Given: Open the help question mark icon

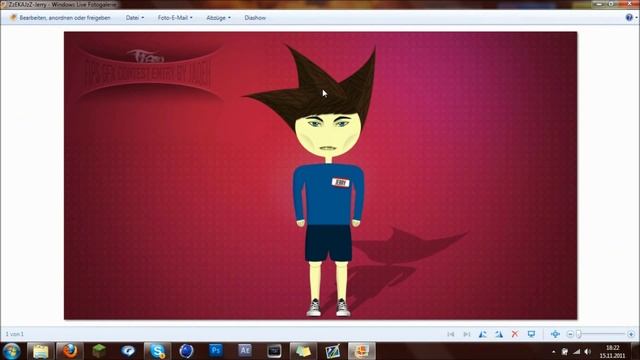Looking at the screenshot, I should pos(629,17).
